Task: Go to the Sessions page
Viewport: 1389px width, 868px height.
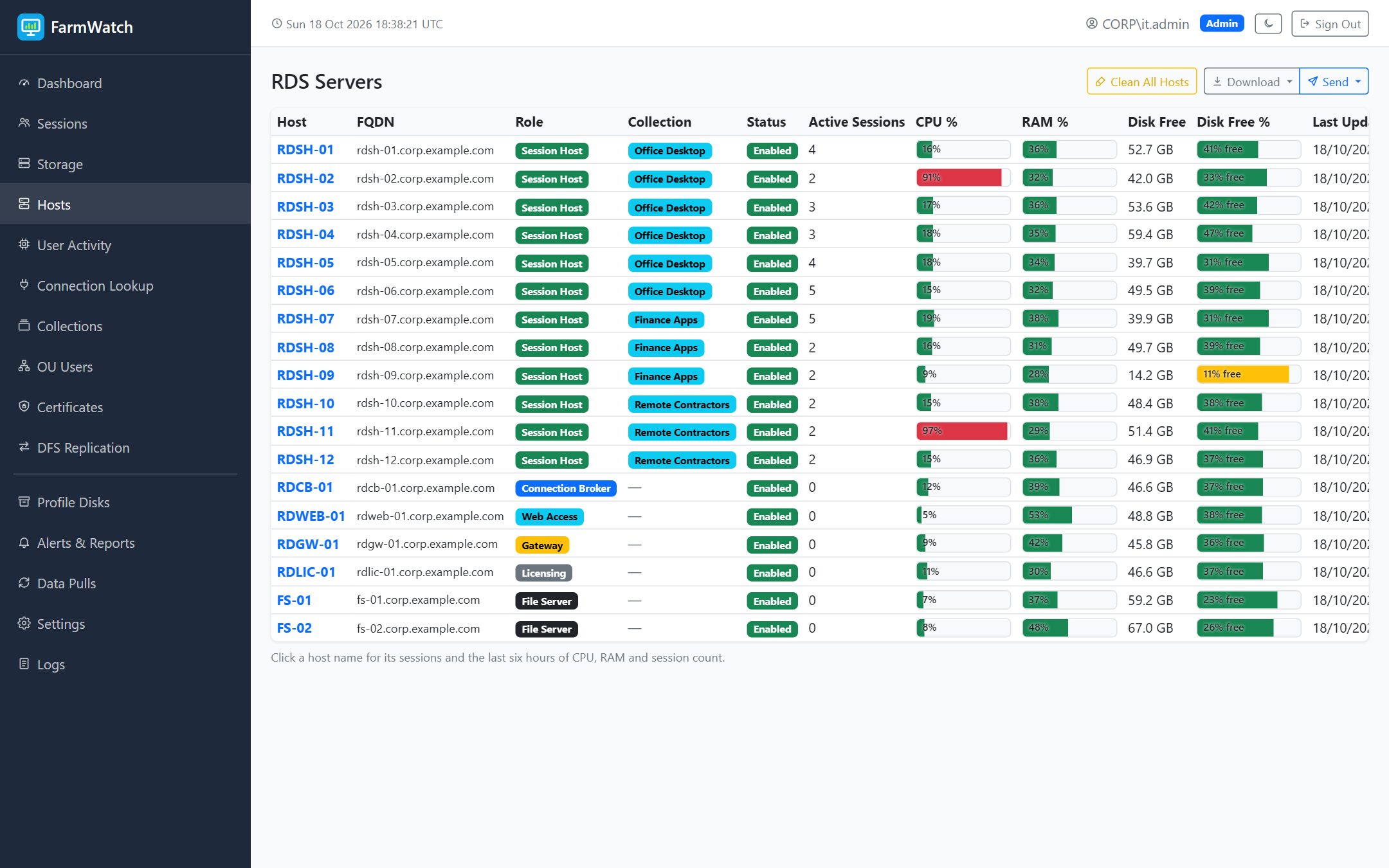Action: tap(125, 123)
